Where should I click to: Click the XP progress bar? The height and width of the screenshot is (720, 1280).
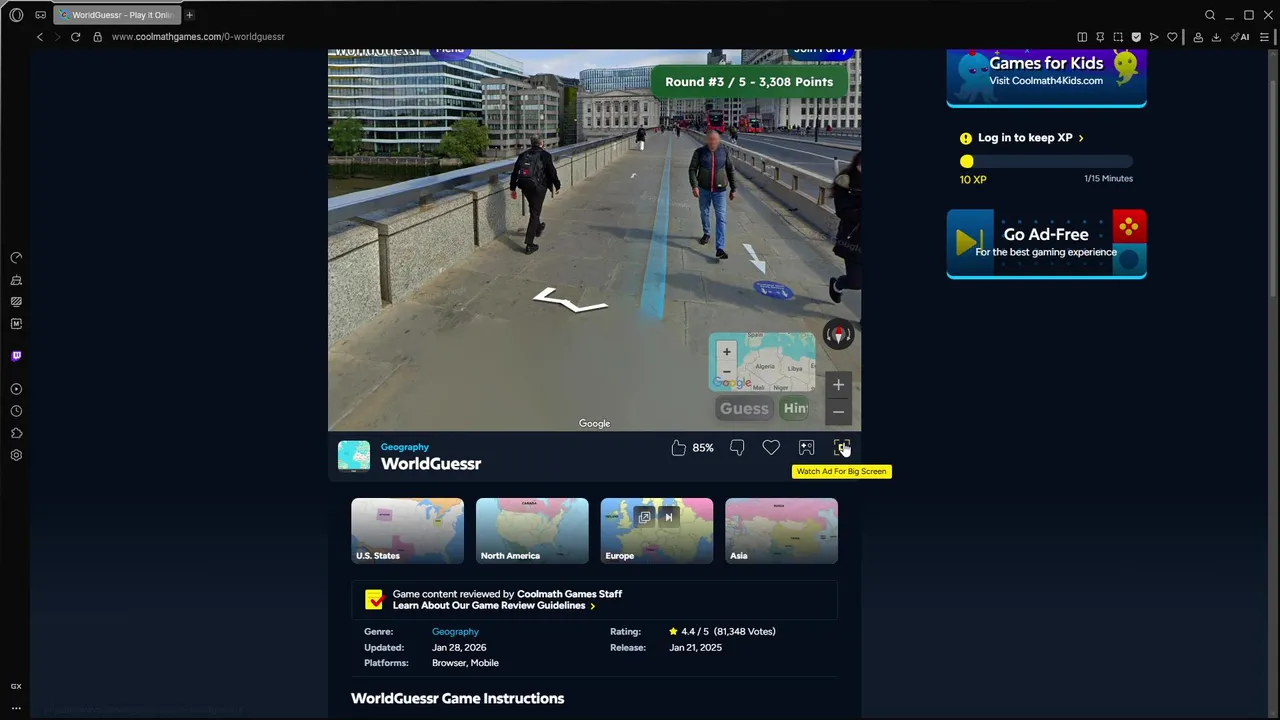1046,161
